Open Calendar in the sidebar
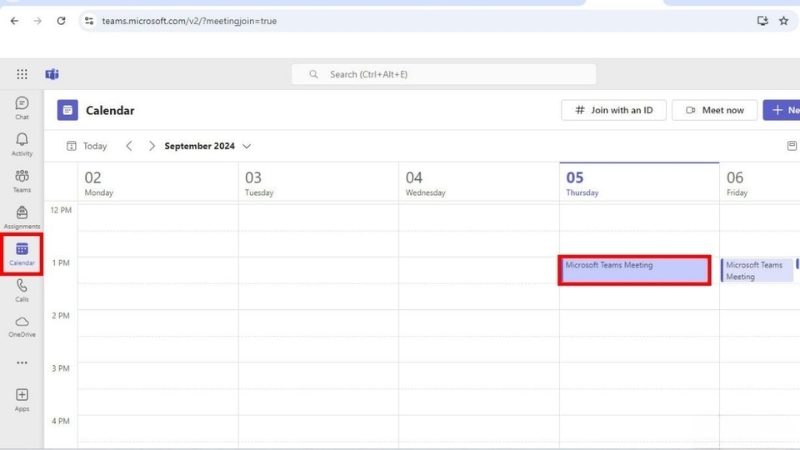800x450 pixels. (22, 254)
